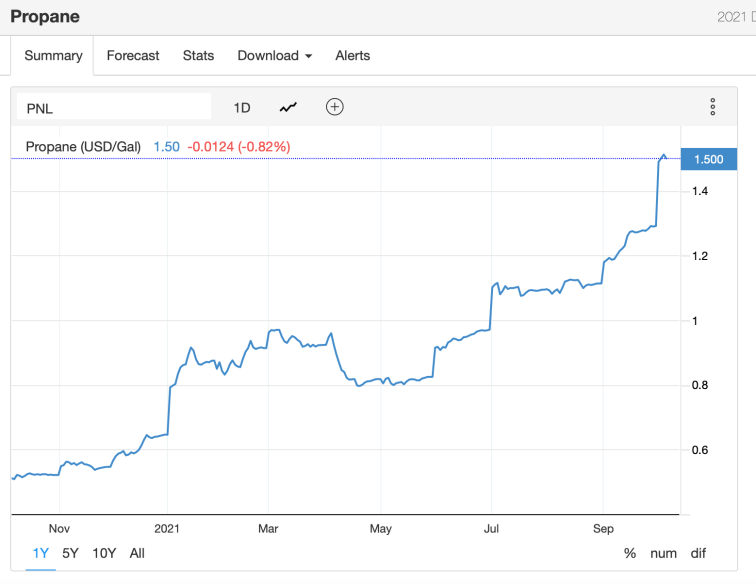Image resolution: width=756 pixels, height=585 pixels.
Task: Open the 1D interval selector
Action: (x=242, y=107)
